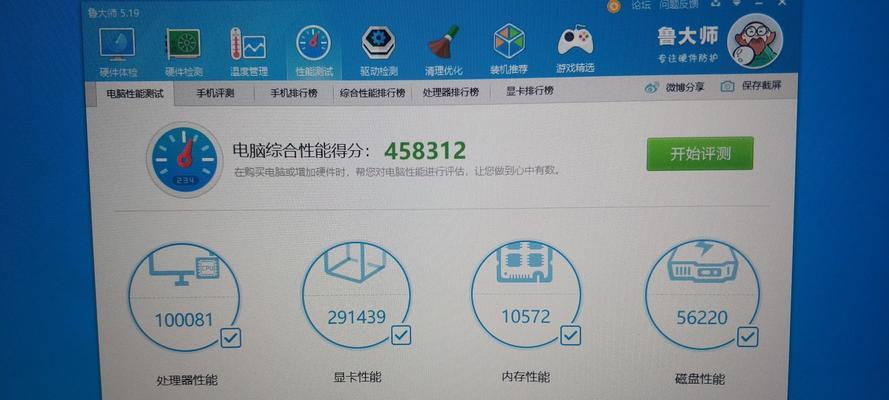Viewport: 889px width, 400px height.
Task: Click the Weibo logo icon
Action: tap(652, 87)
